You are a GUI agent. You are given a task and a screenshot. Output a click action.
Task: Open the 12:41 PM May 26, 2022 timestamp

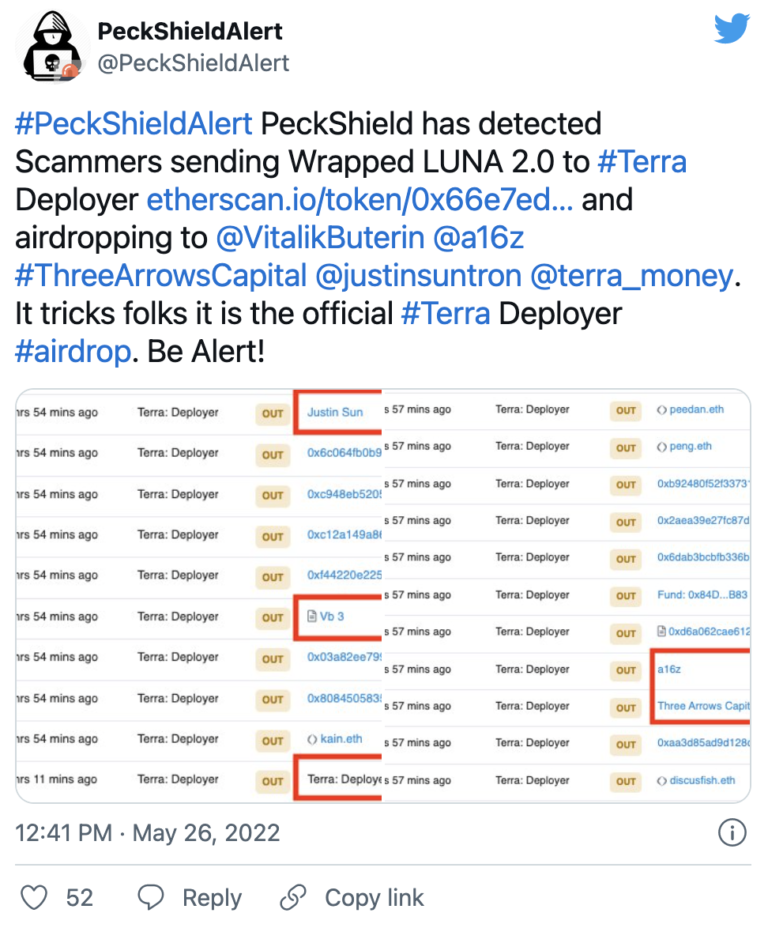click(x=147, y=833)
